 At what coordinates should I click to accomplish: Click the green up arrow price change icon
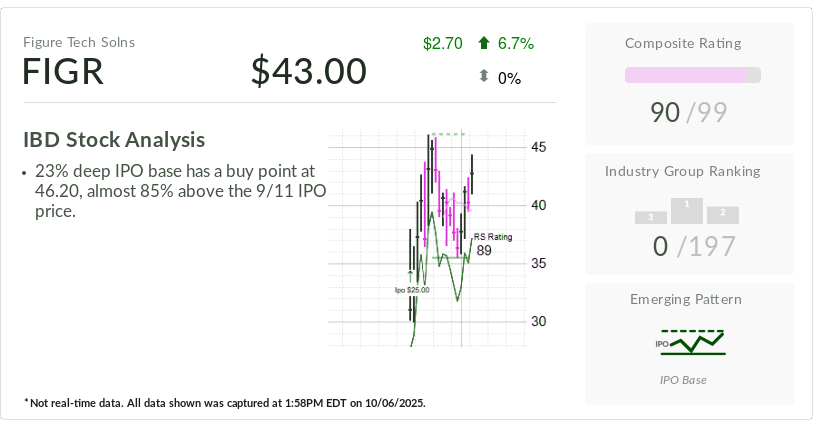[x=484, y=43]
